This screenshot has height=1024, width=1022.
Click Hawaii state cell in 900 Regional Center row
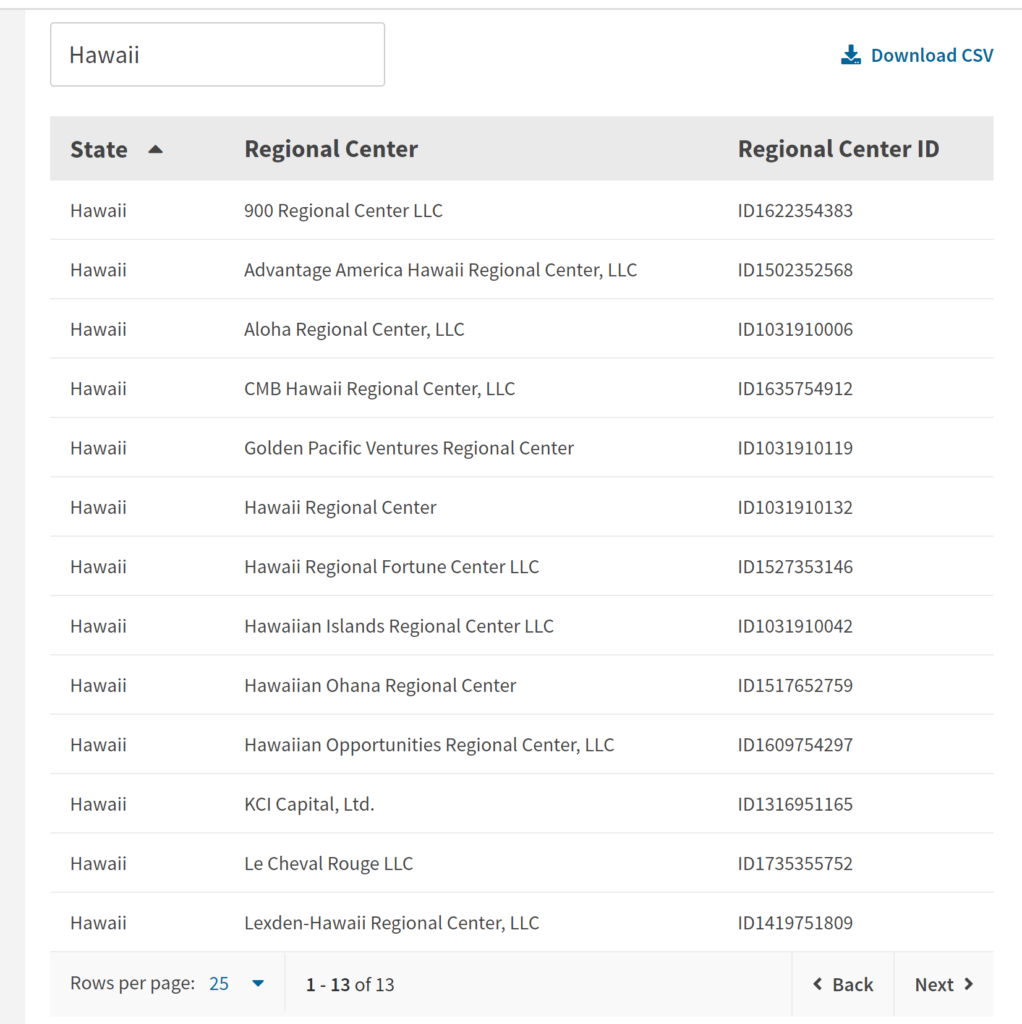click(x=99, y=210)
